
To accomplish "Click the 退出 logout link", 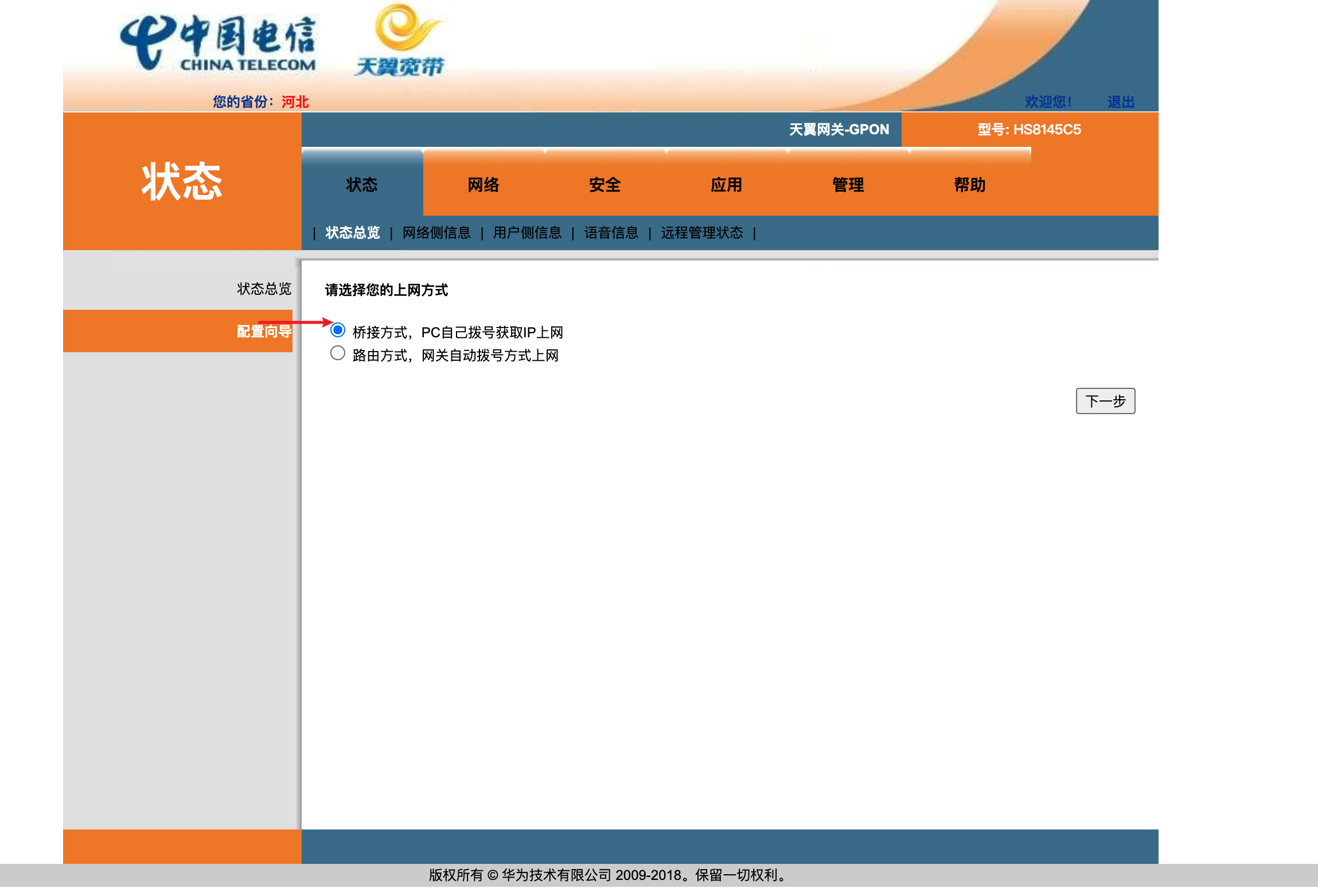I will tap(1120, 101).
